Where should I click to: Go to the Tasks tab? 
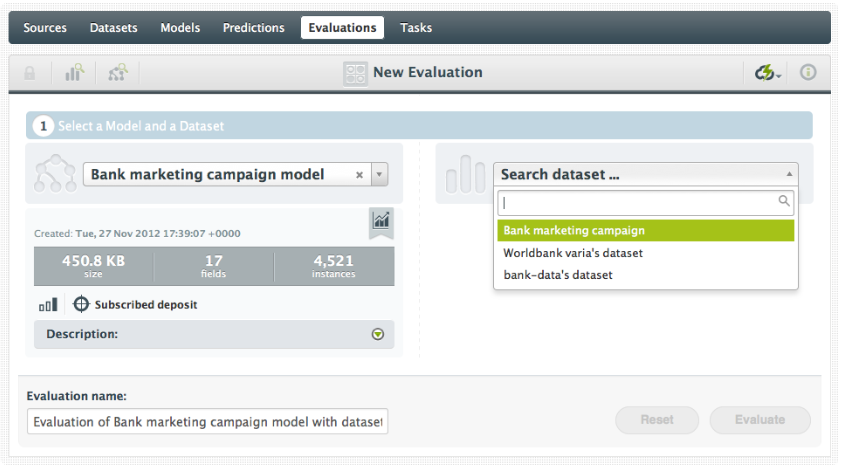point(416,28)
